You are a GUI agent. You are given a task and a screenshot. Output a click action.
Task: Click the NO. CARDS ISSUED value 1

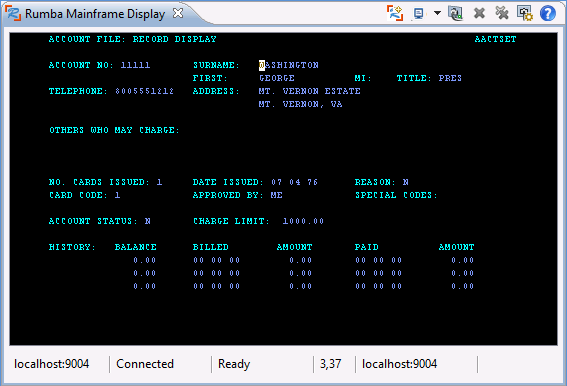(x=159, y=182)
